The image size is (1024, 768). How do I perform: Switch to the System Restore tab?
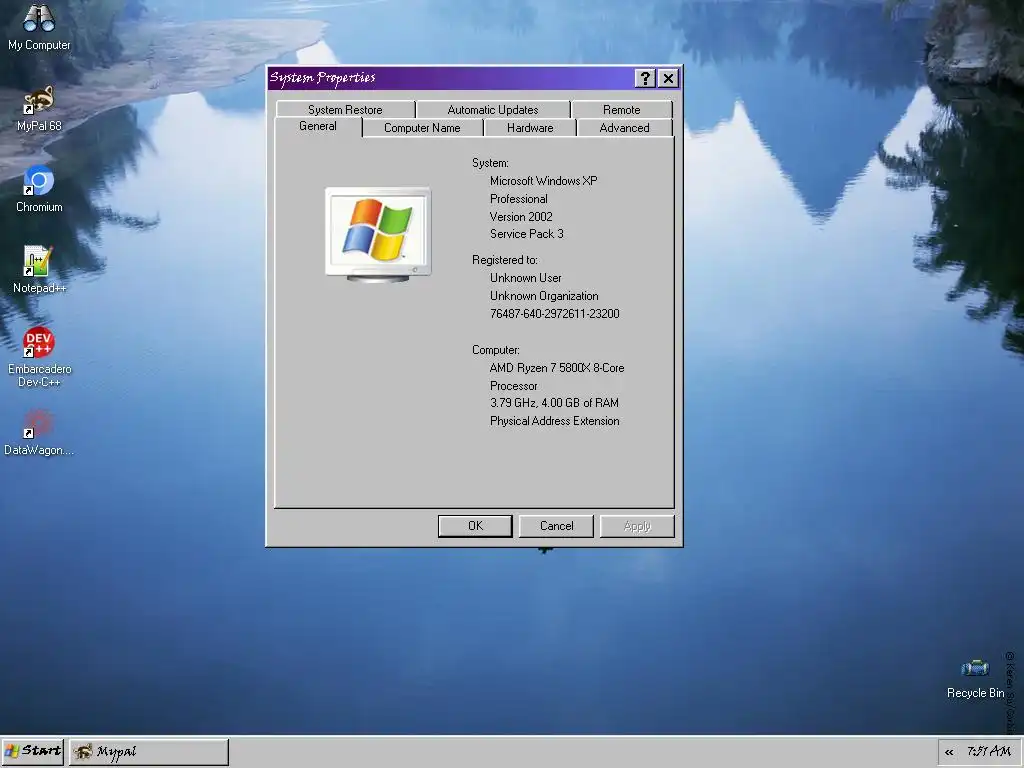[x=345, y=110]
